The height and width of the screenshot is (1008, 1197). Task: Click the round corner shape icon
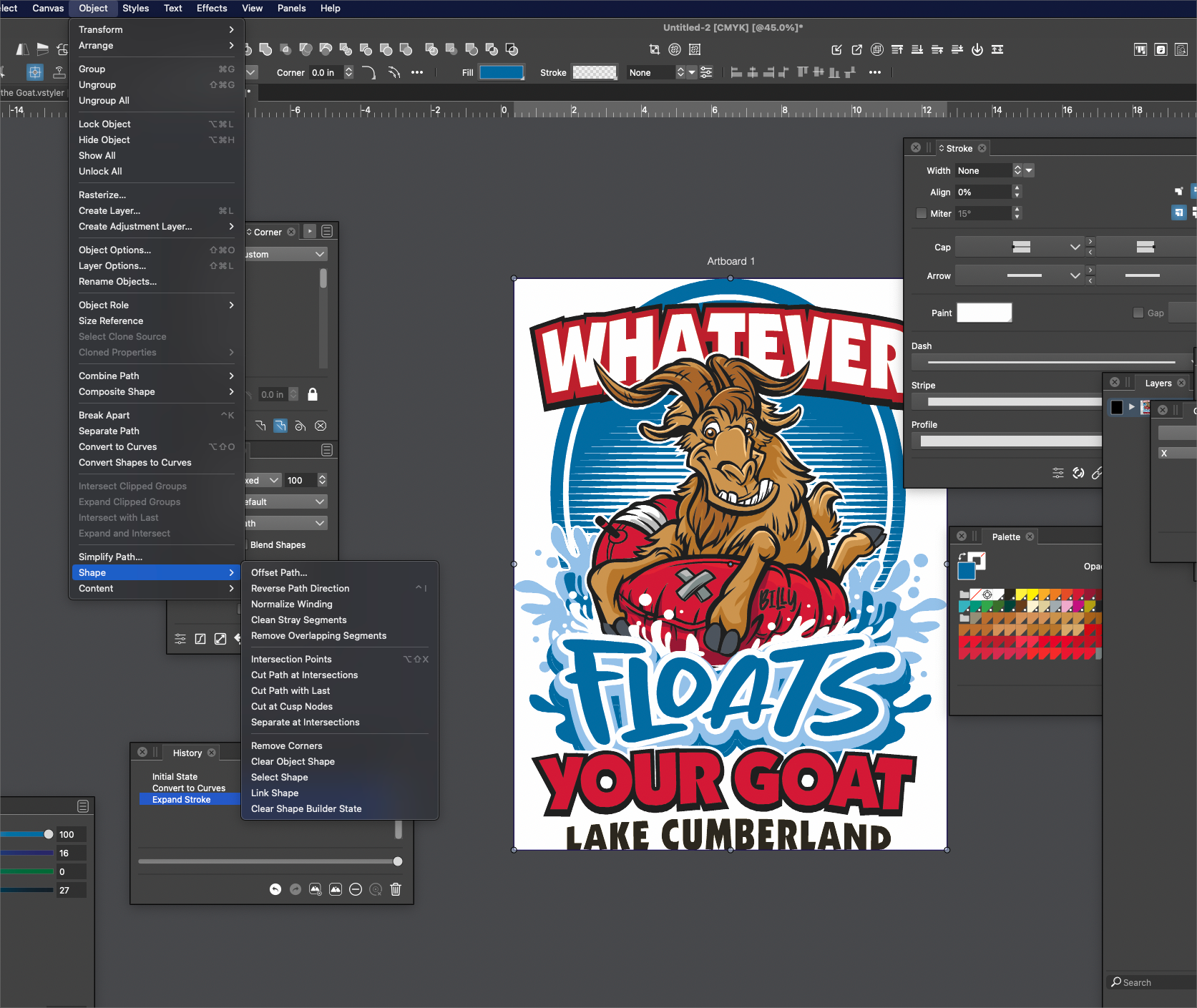368,72
